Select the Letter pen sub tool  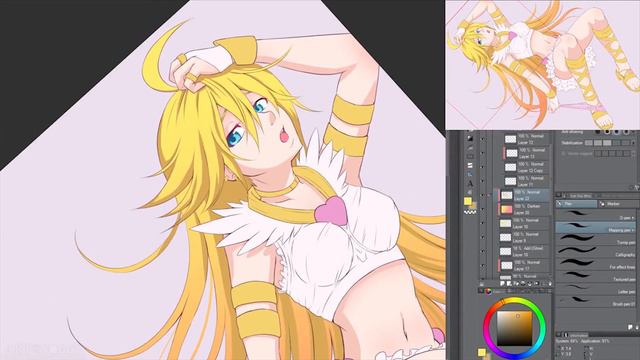pyautogui.click(x=596, y=289)
